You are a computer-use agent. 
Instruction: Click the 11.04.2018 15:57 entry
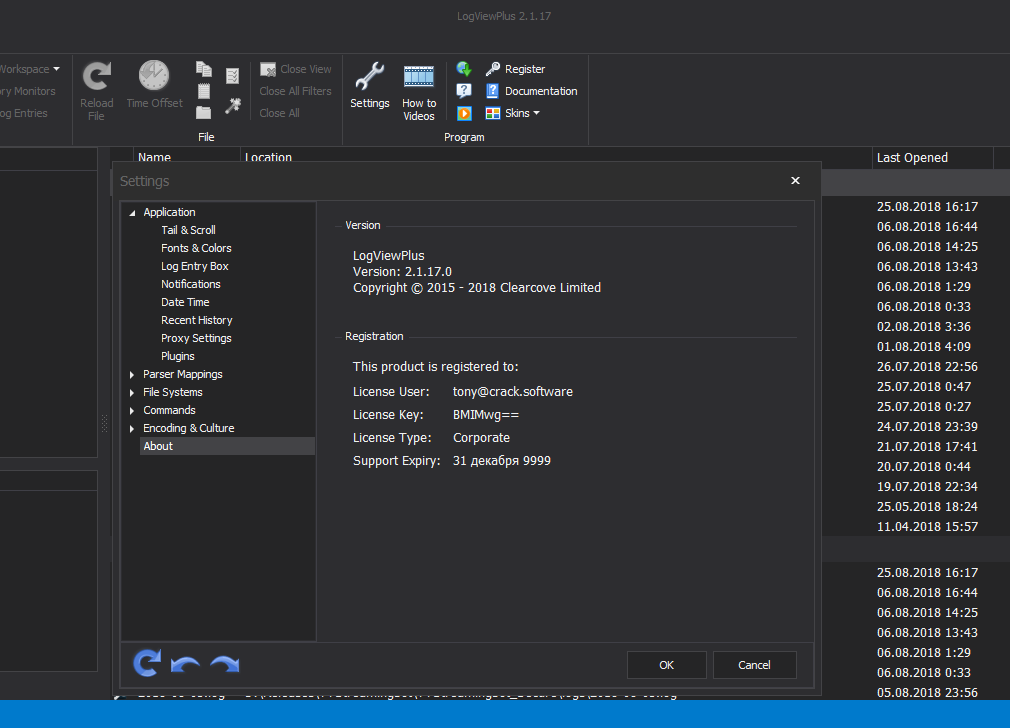927,526
